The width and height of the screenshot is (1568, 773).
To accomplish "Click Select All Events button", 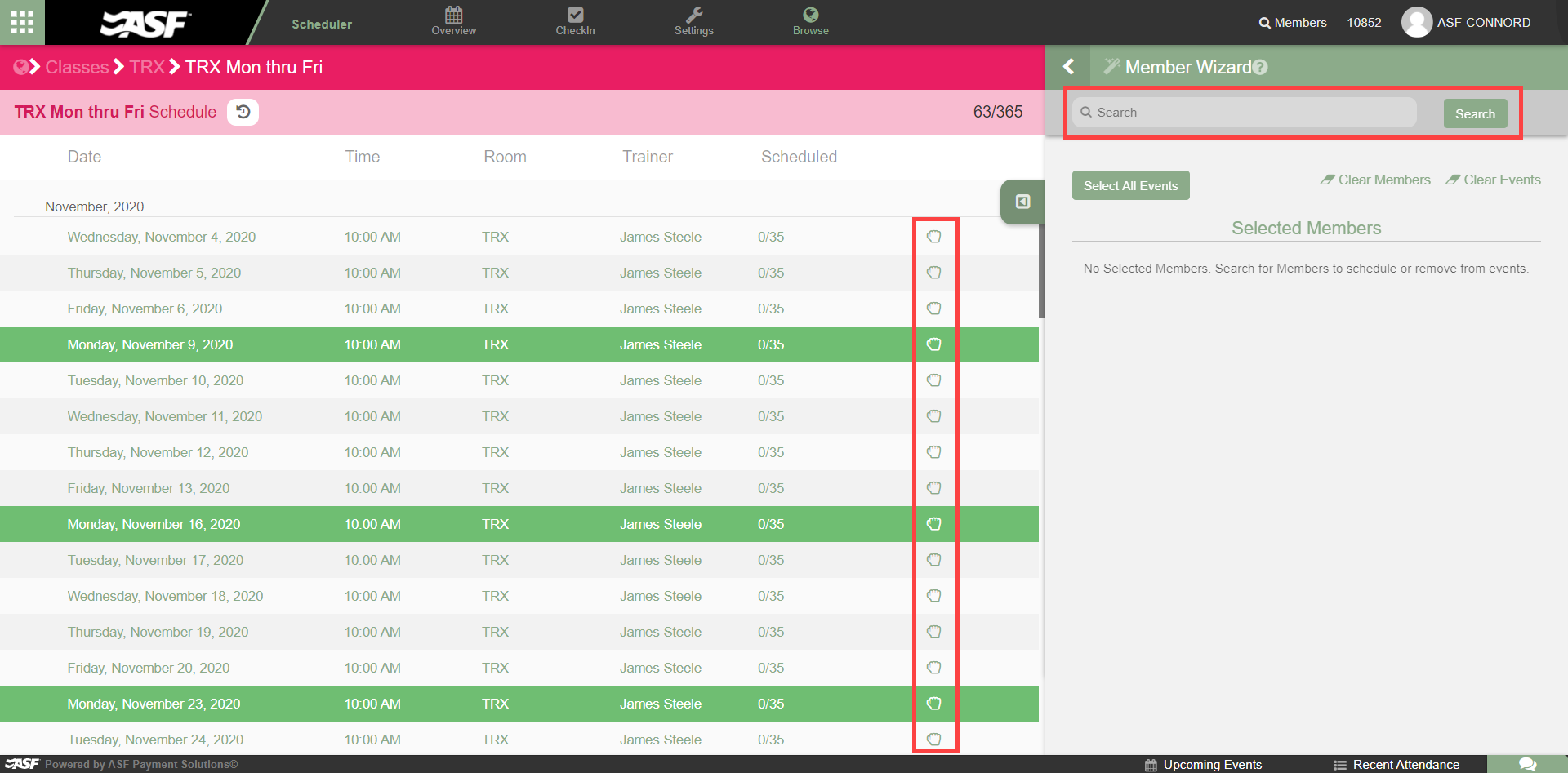I will (1130, 185).
